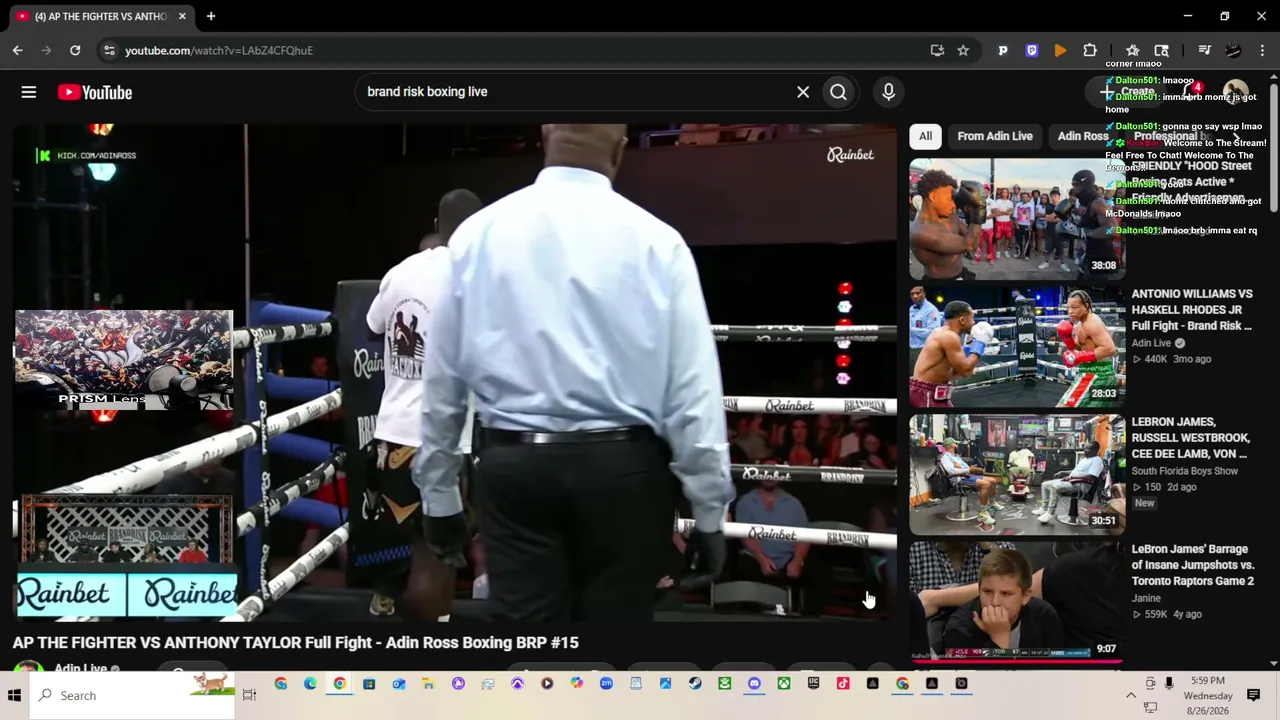Image resolution: width=1280 pixels, height=720 pixels.
Task: Bookmark this page with the star
Action: (x=963, y=50)
